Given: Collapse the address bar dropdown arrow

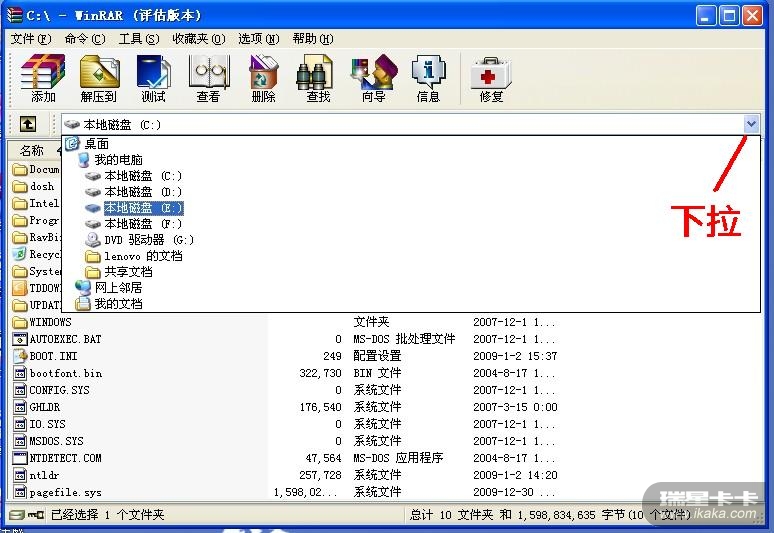Looking at the screenshot, I should [751, 124].
